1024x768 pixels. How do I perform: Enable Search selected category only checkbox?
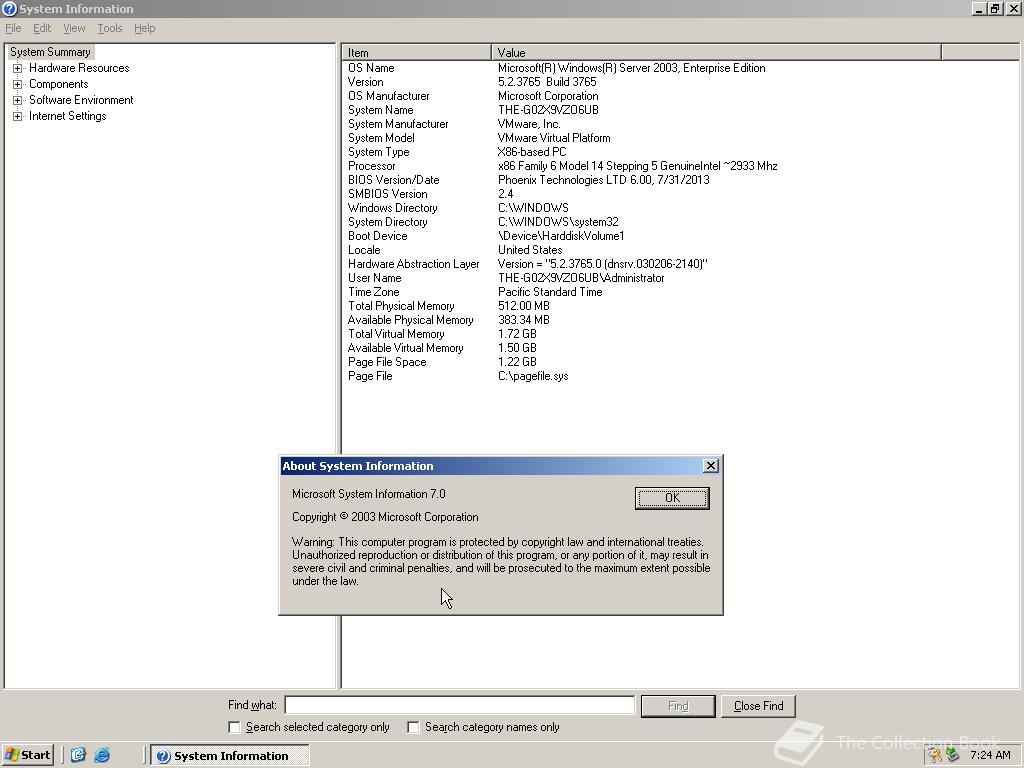234,727
